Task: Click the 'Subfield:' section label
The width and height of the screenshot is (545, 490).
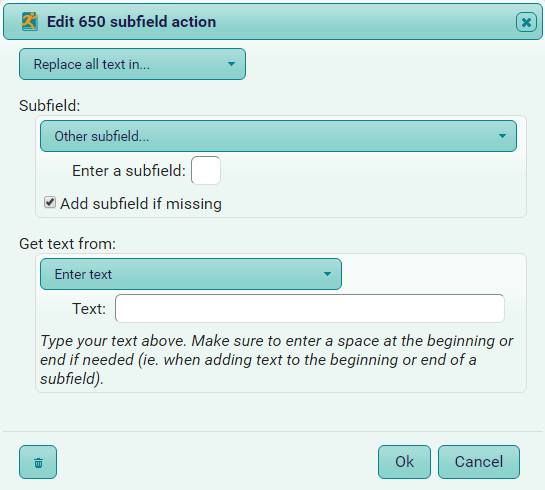Action: coord(50,106)
